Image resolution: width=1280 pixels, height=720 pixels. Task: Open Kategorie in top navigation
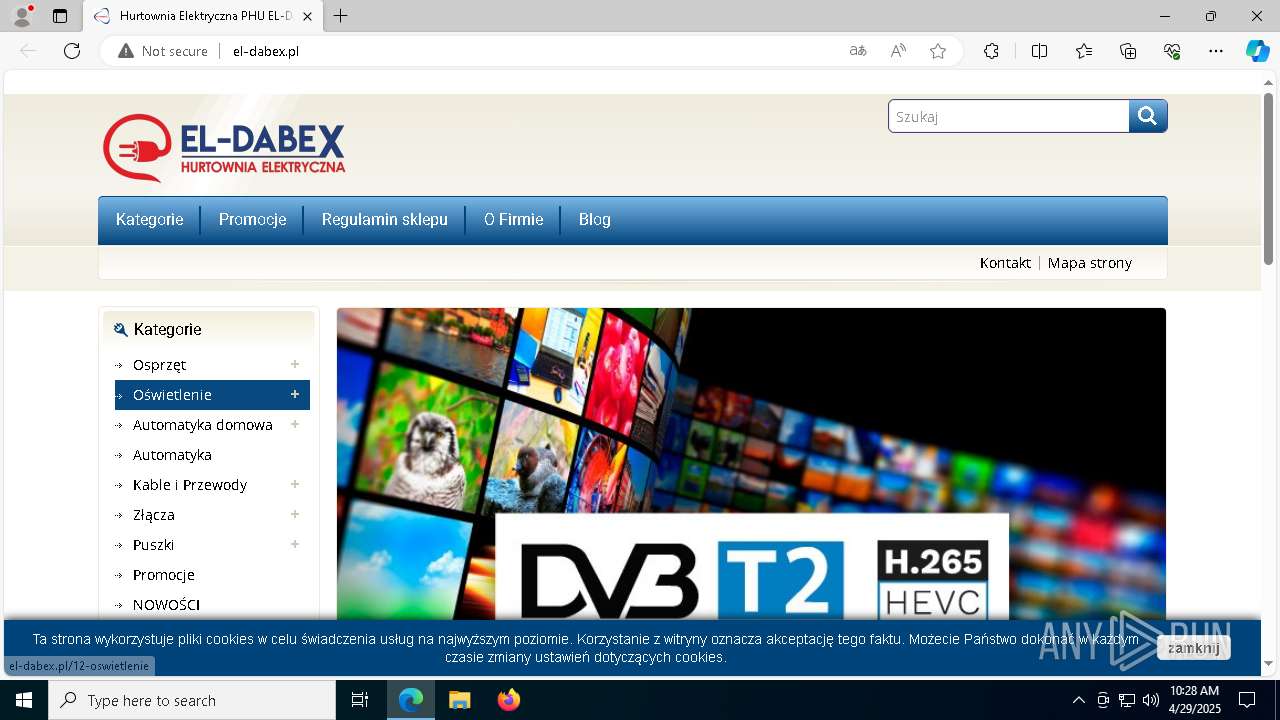[149, 220]
